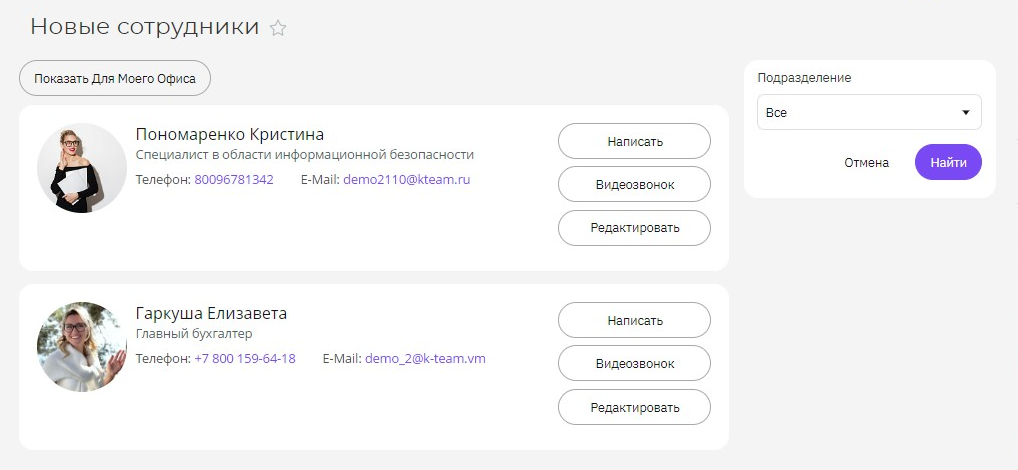Screen dimensions: 1018x470
Task: Call phone number 80096781342
Action: [x=234, y=180]
